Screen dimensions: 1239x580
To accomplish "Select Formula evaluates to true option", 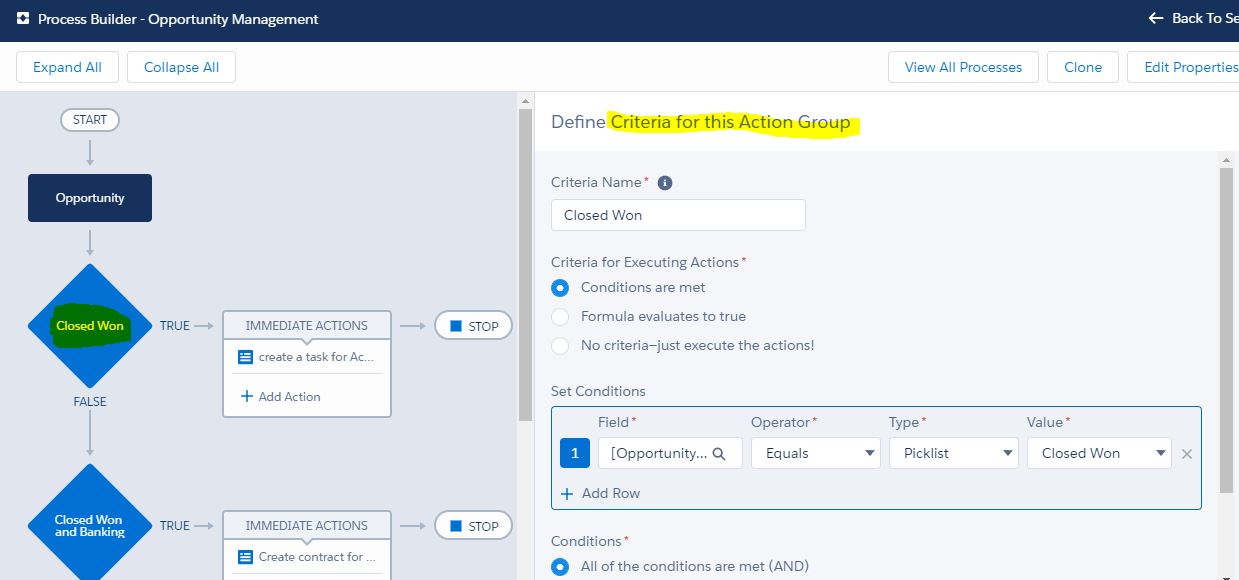I will (561, 317).
